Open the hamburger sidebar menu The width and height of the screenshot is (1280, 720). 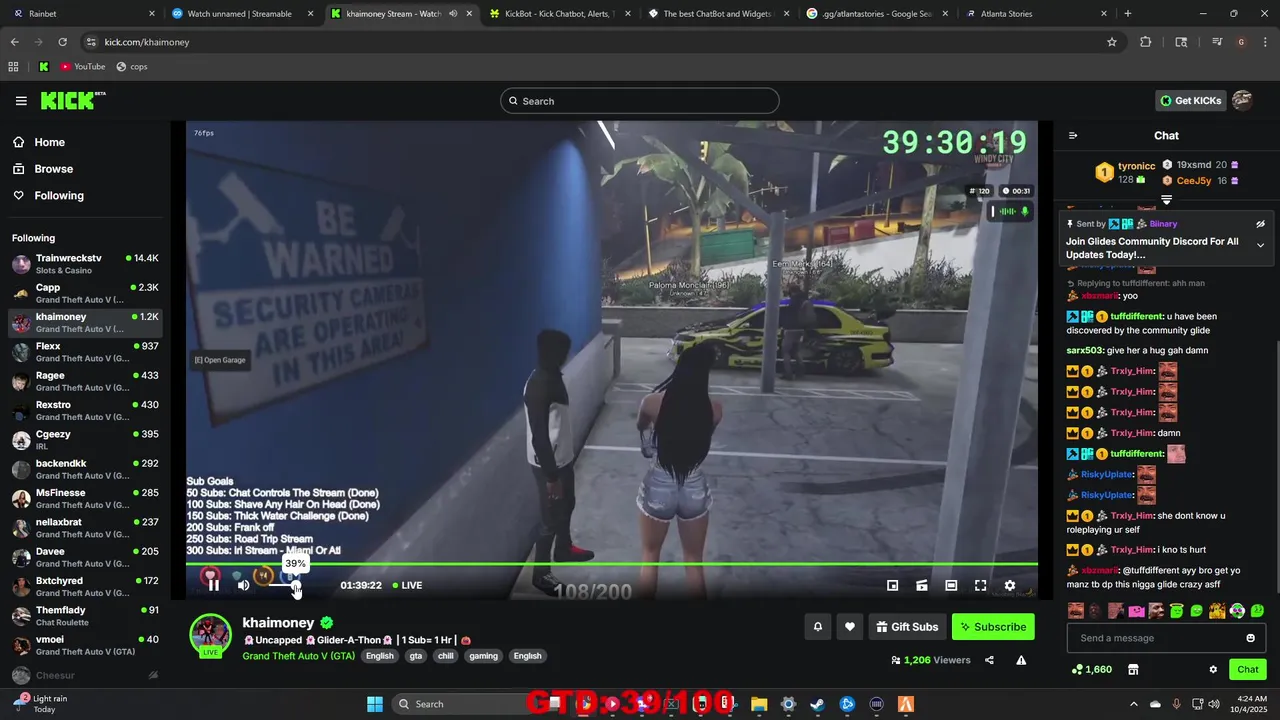coord(21,101)
